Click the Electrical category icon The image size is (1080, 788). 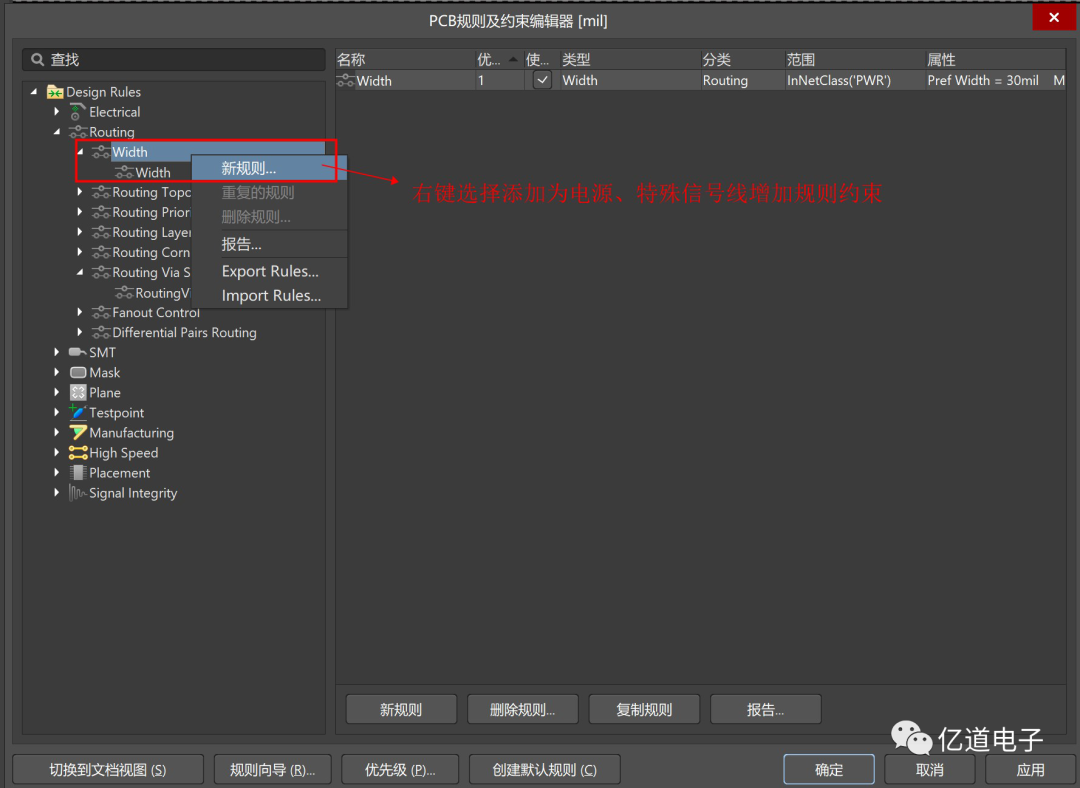78,112
